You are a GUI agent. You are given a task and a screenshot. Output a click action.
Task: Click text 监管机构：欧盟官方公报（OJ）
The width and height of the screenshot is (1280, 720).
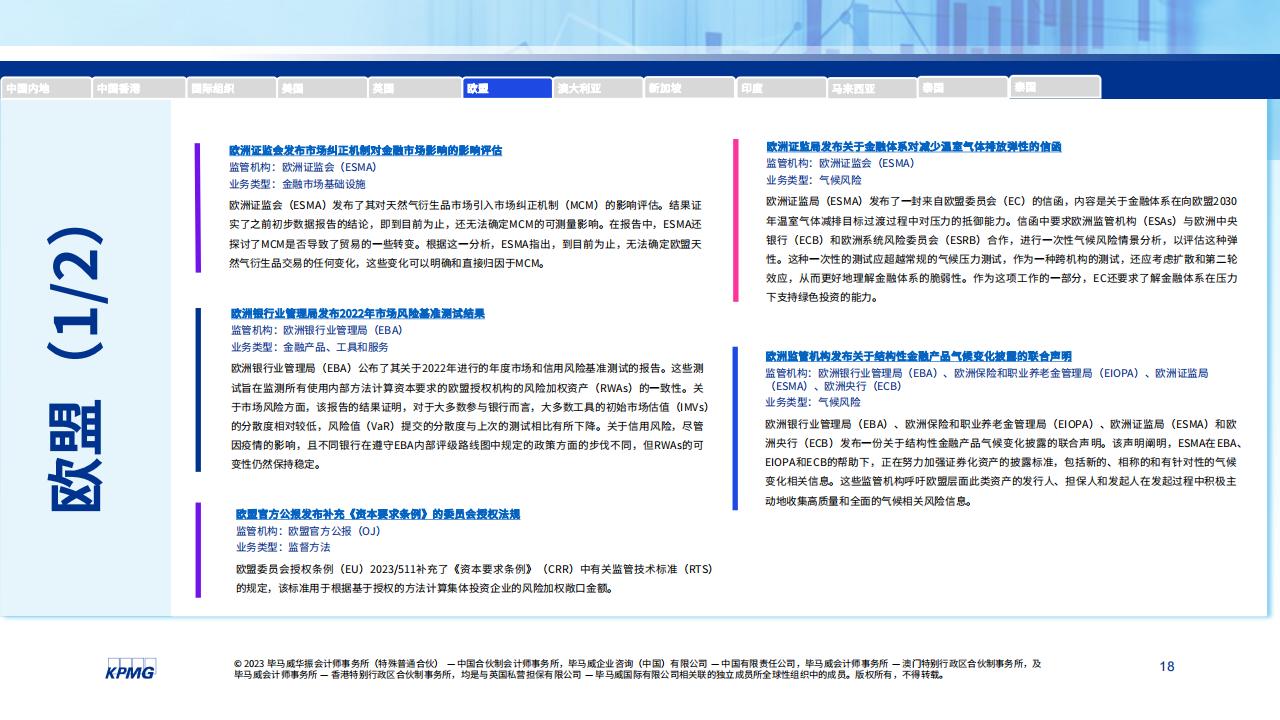[x=308, y=531]
